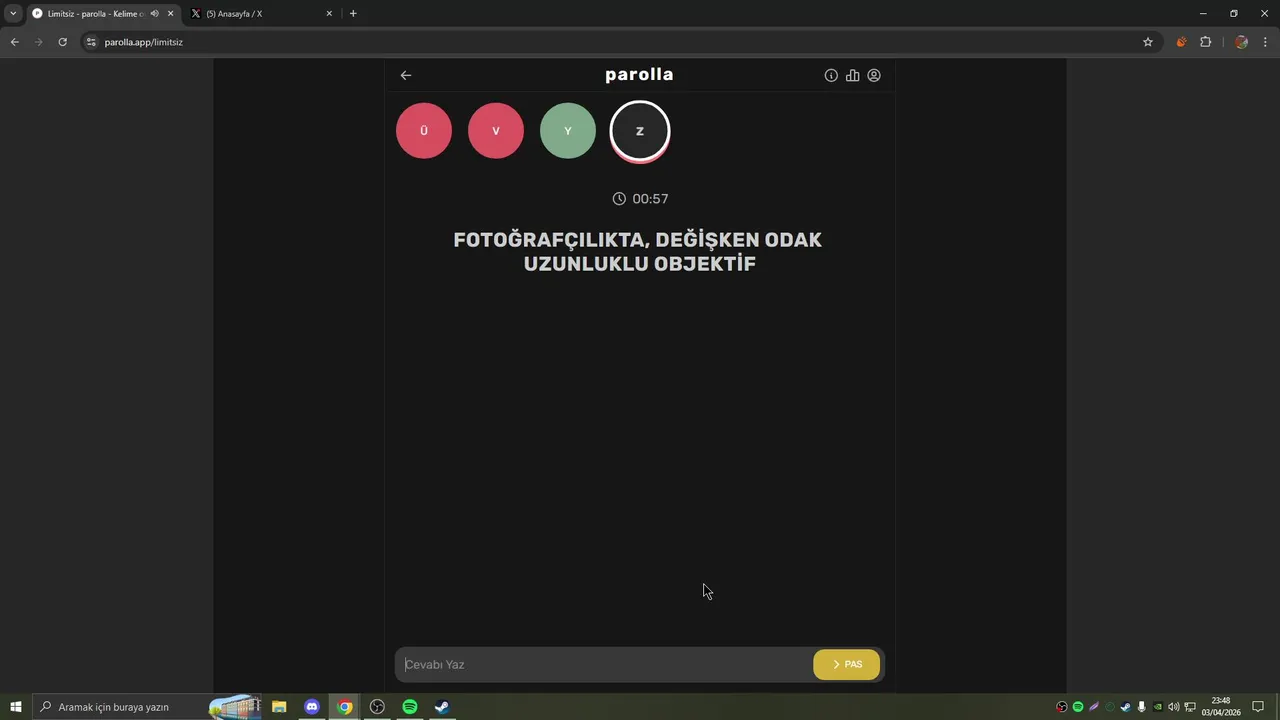The width and height of the screenshot is (1280, 720).
Task: Click browser forward button
Action: pyautogui.click(x=39, y=42)
